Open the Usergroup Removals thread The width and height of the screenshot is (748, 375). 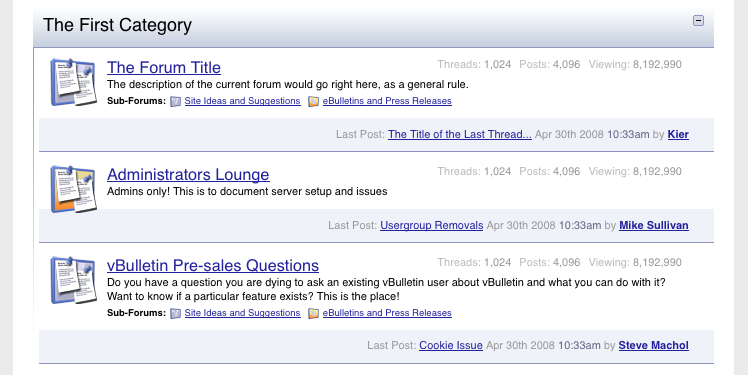(x=431, y=225)
